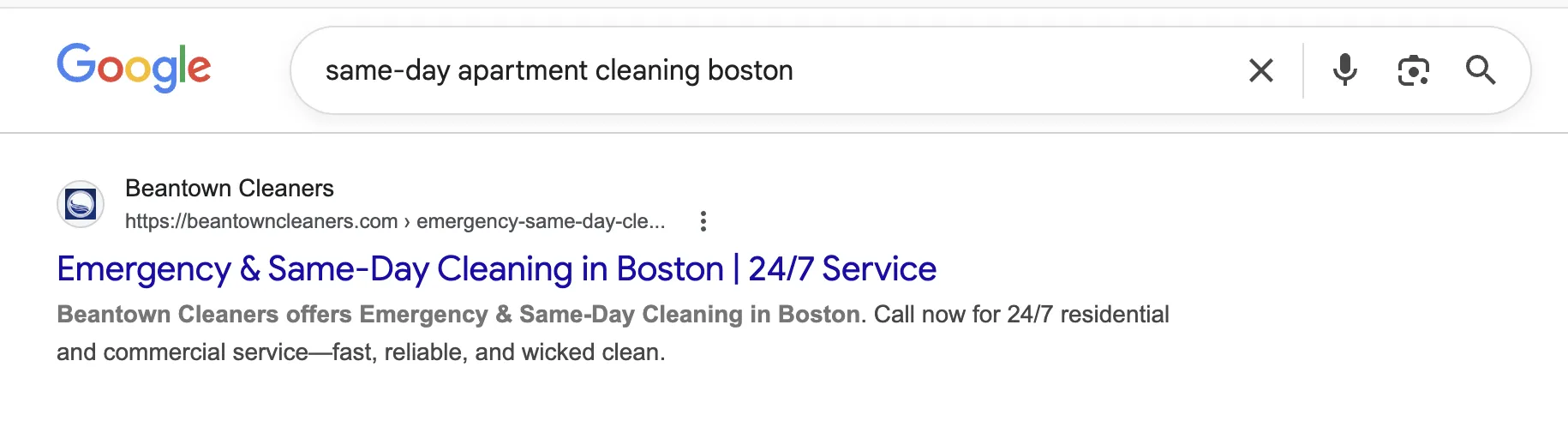Click the "emergency-same-day-cle..." breadcrumb path

coord(541,221)
